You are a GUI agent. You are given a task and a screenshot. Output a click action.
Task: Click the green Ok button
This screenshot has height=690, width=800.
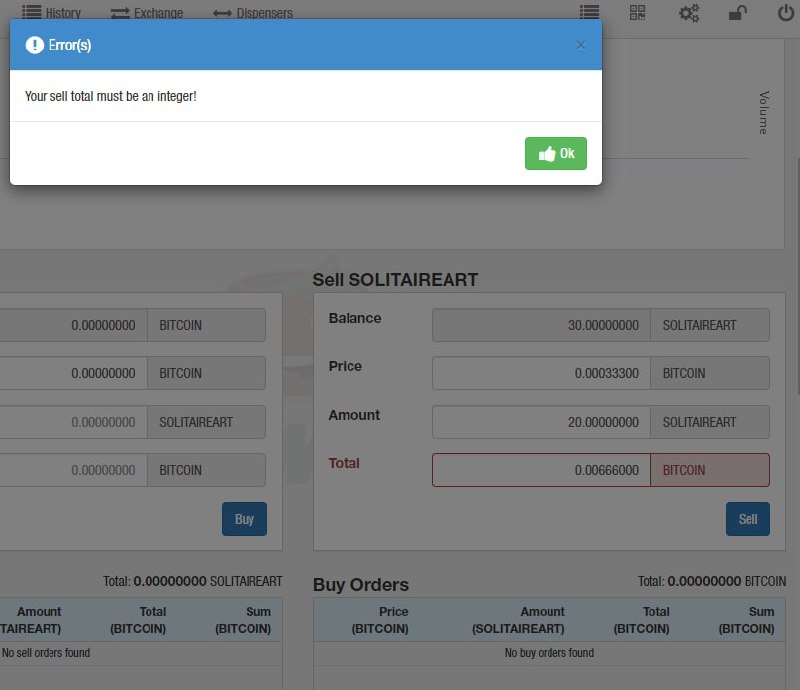coord(556,153)
